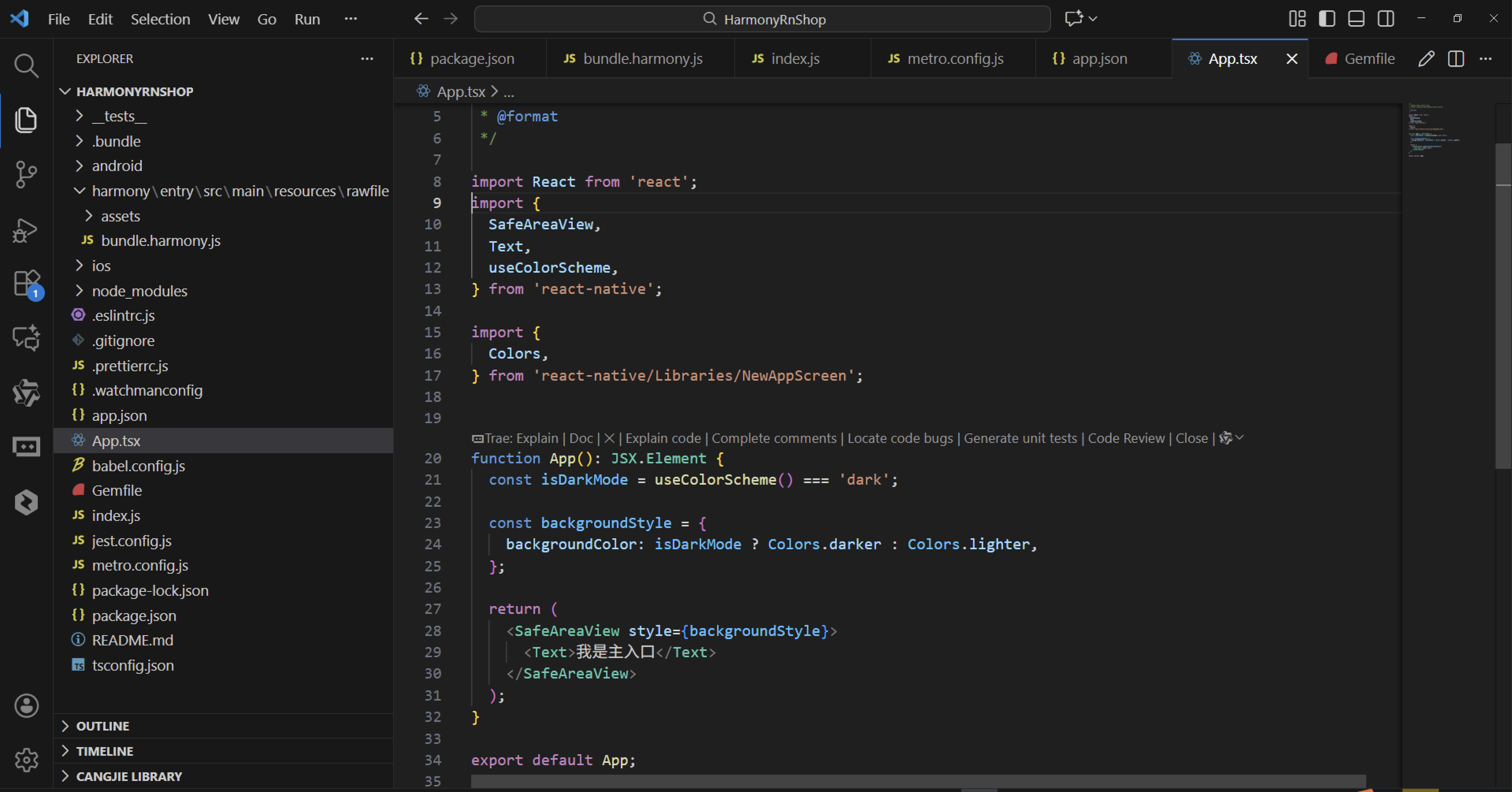Expand the android folder
1512x792 pixels.
[117, 166]
